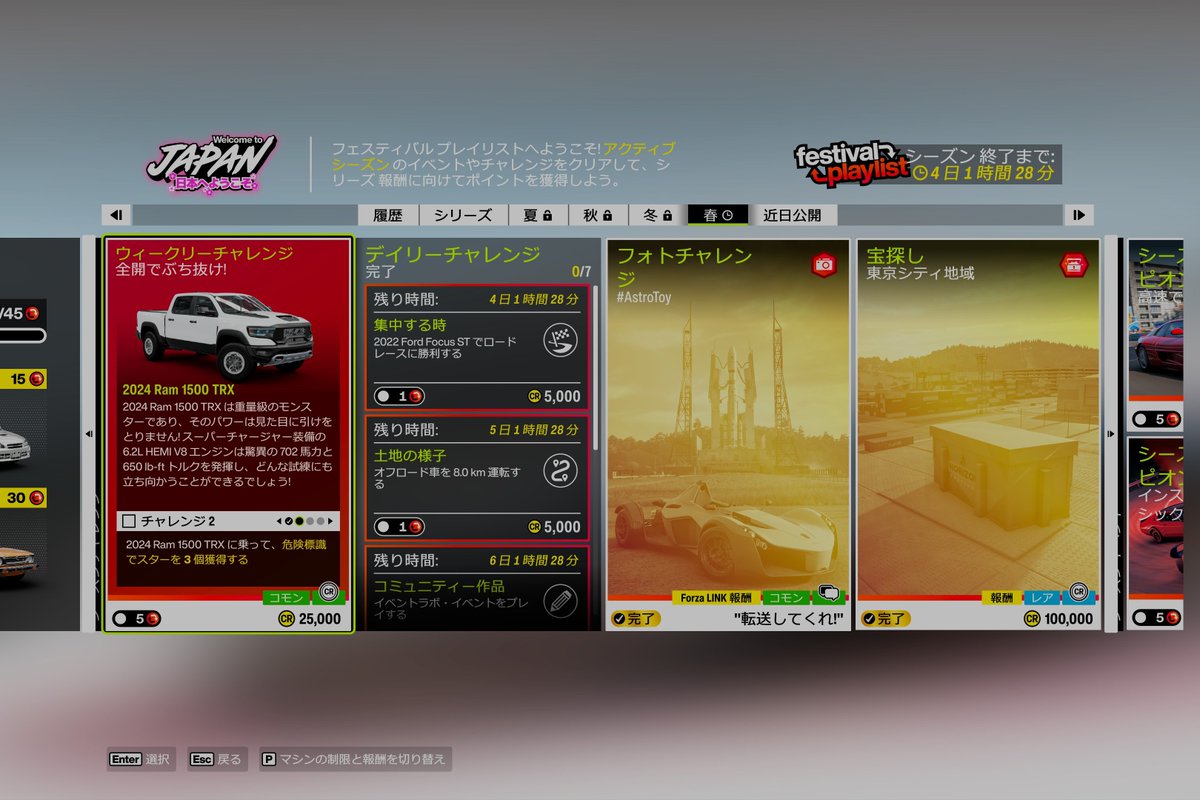Click the Esc 戻る prompt
Screen dimensions: 1200x800
(x=216, y=759)
